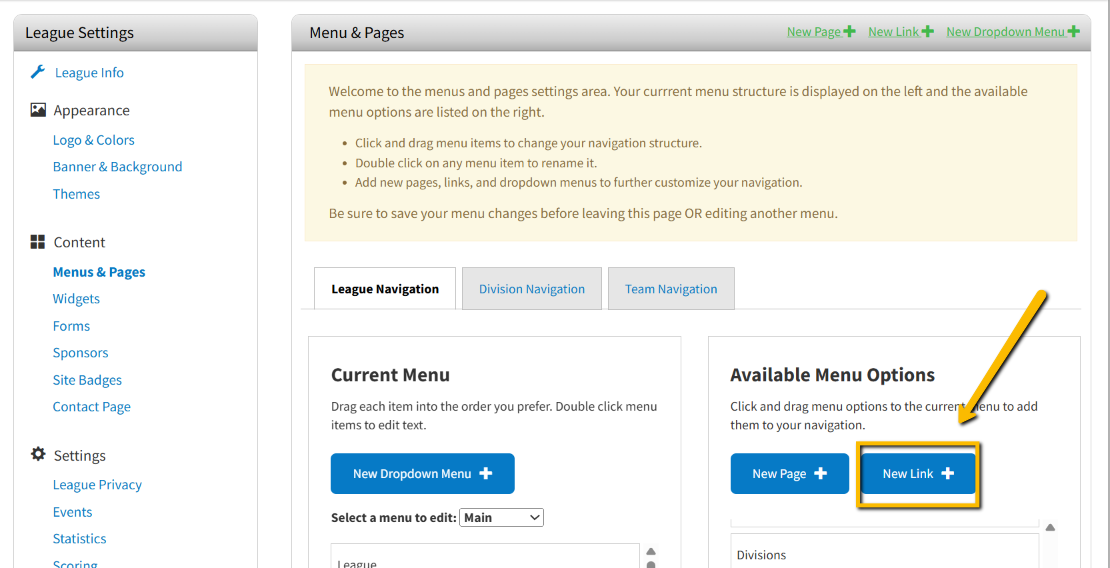Select Menus & Pages in sidebar

[x=99, y=272]
